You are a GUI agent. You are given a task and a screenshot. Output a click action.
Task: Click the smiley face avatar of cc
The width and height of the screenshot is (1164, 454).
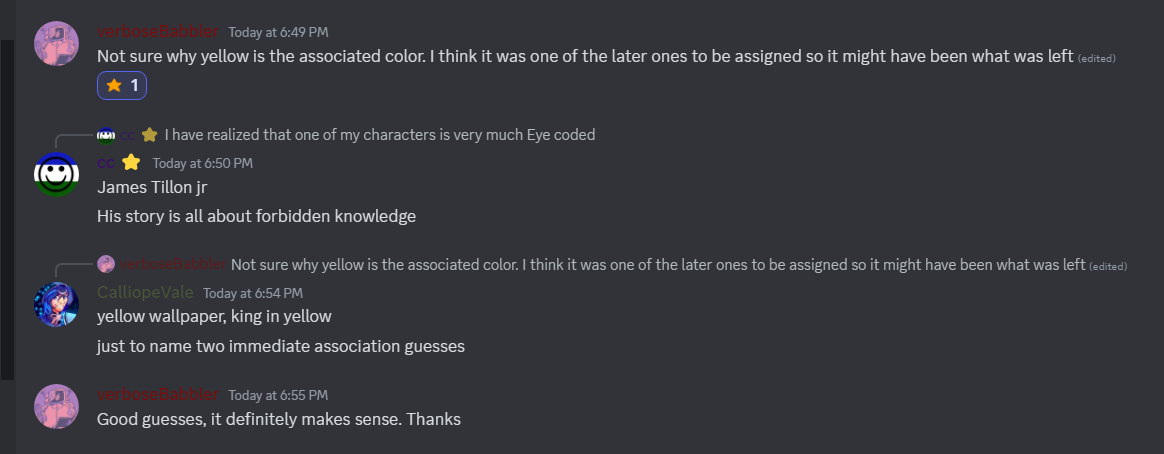point(57,174)
